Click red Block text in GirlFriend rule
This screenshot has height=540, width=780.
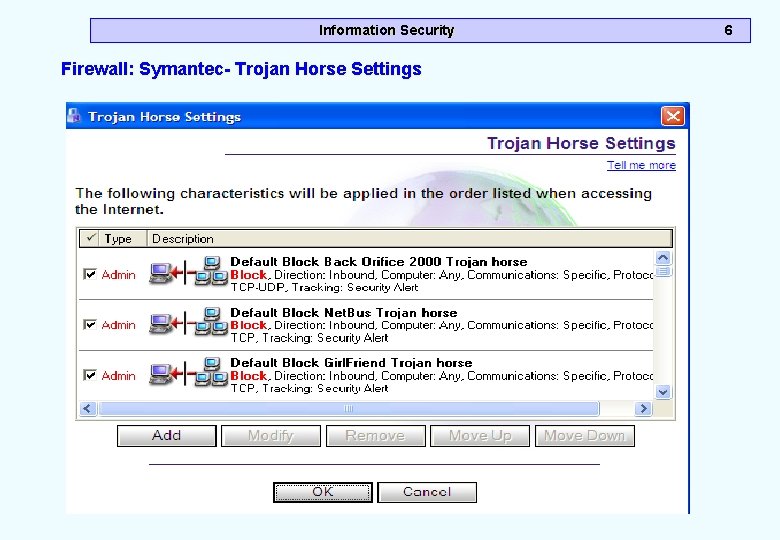[x=249, y=375]
